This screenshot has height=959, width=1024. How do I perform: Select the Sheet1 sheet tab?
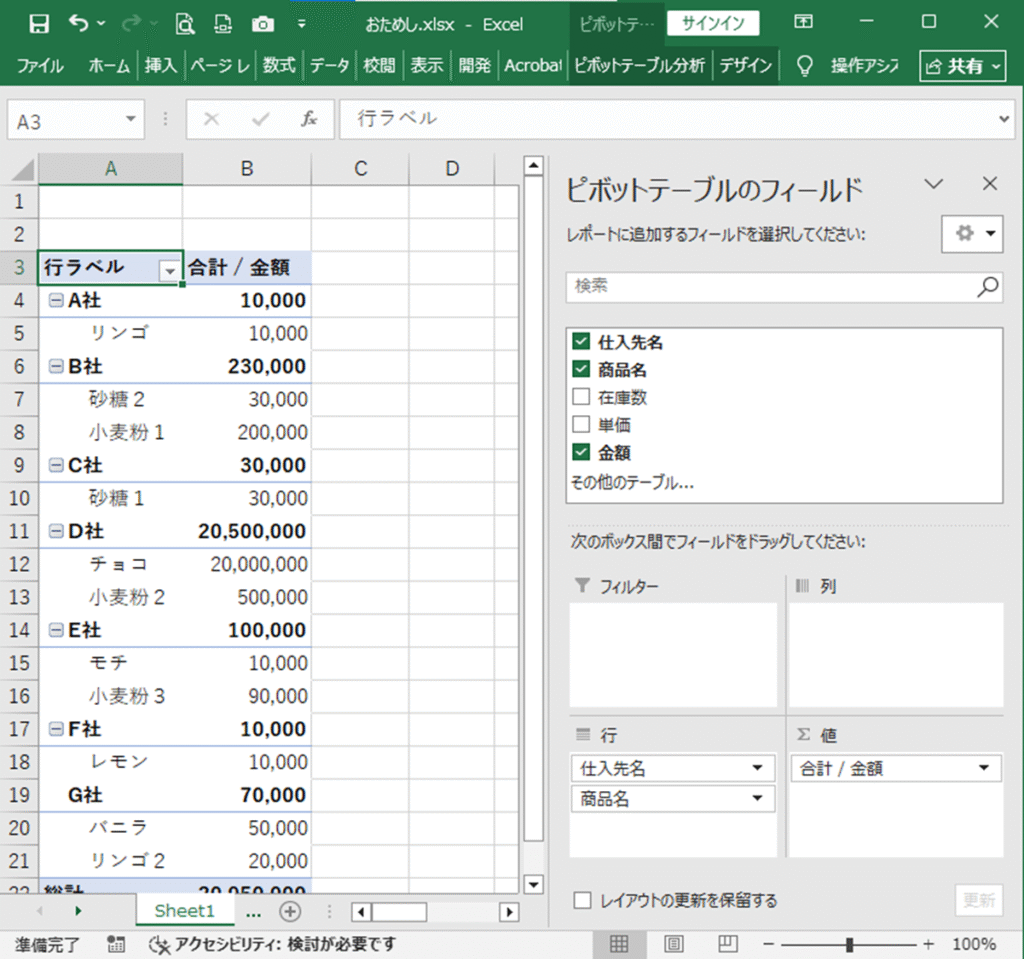click(x=185, y=911)
